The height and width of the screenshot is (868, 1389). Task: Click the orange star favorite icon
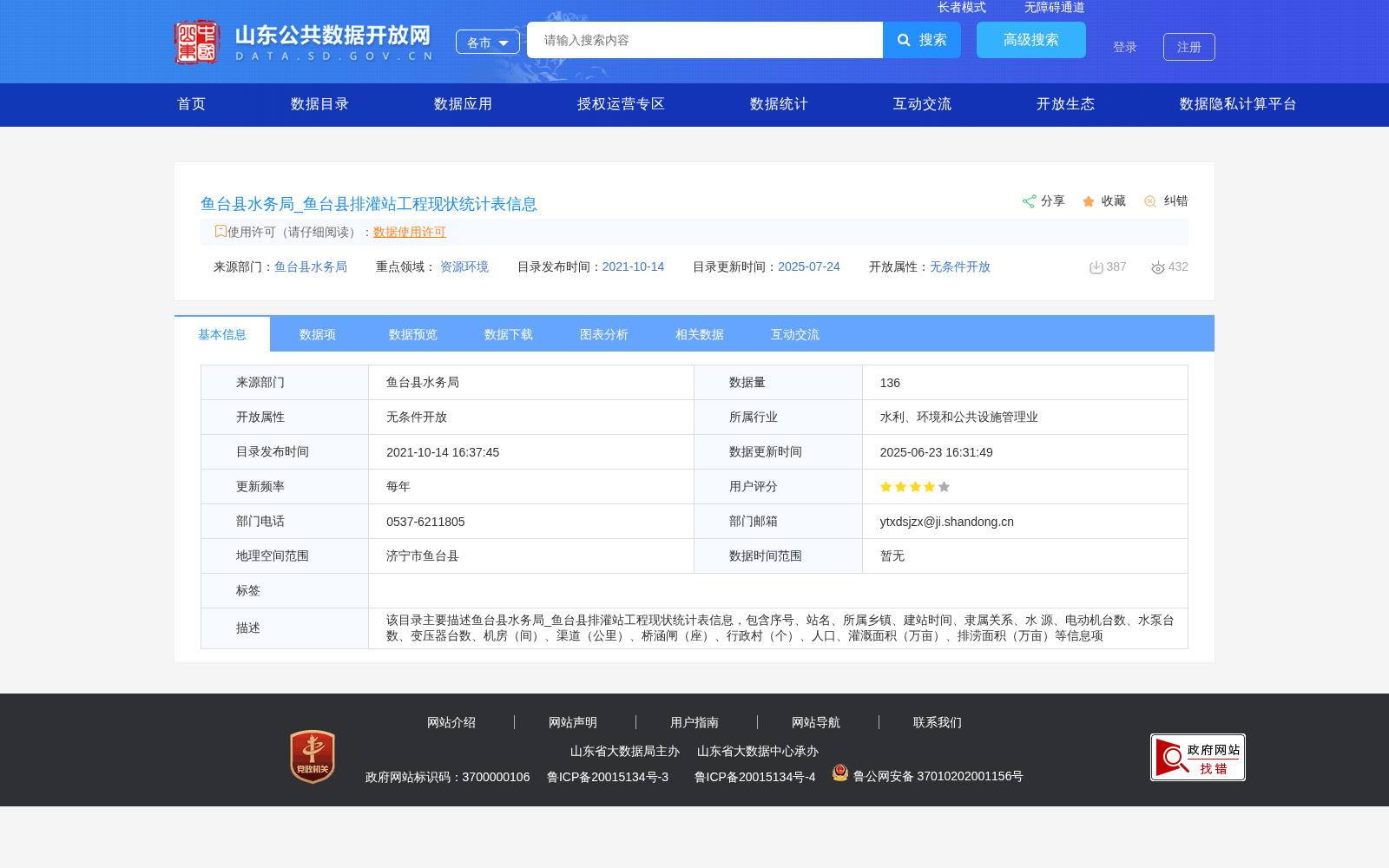[x=1089, y=201]
